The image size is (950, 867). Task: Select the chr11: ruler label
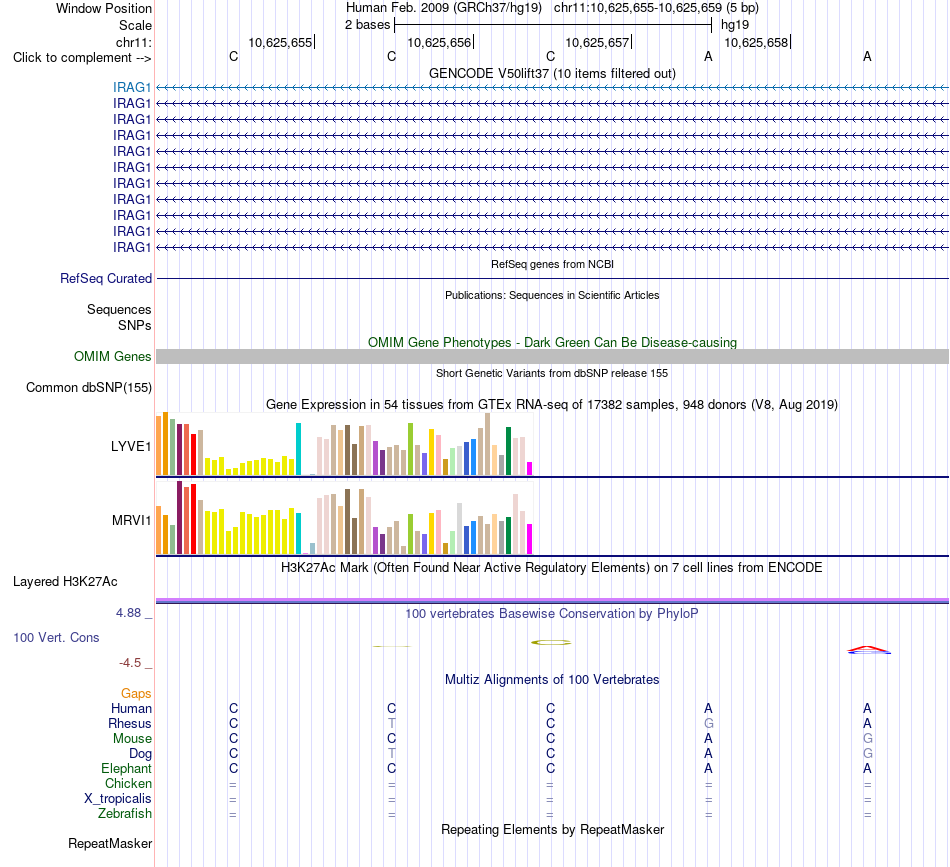pyautogui.click(x=133, y=42)
